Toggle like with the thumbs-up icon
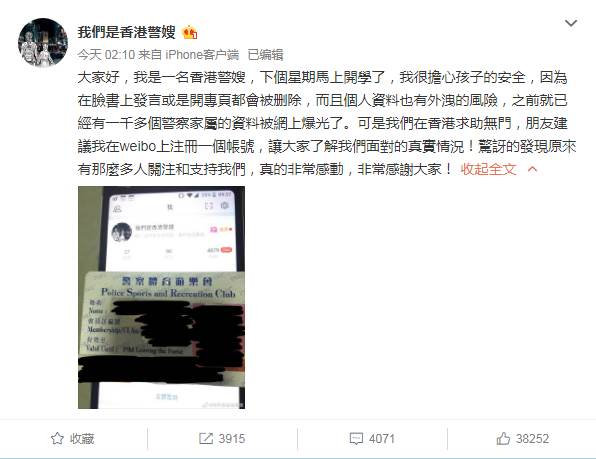 [x=503, y=438]
